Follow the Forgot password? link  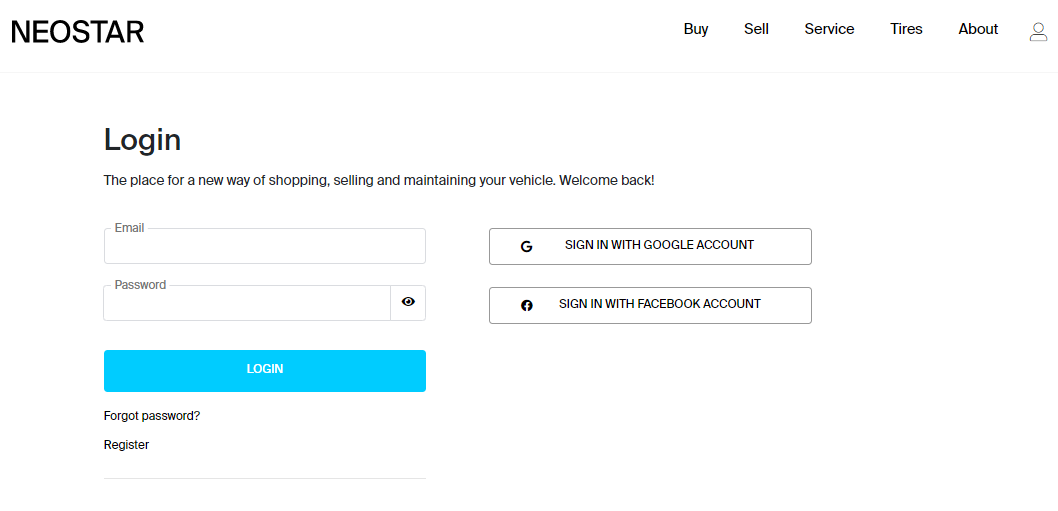pyautogui.click(x=152, y=416)
